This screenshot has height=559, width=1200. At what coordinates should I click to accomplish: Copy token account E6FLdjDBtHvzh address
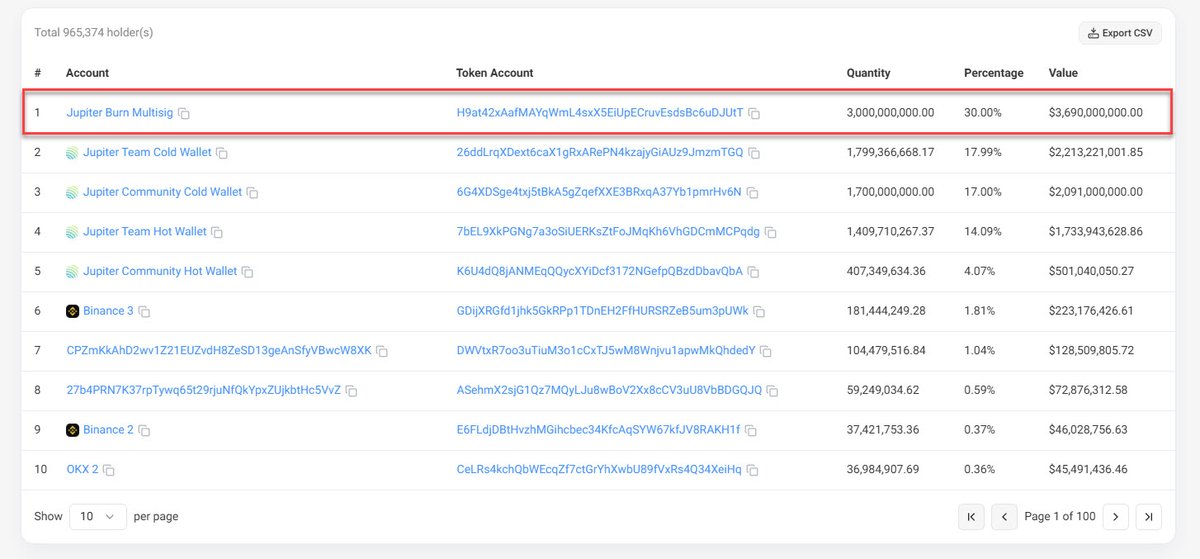pos(751,431)
